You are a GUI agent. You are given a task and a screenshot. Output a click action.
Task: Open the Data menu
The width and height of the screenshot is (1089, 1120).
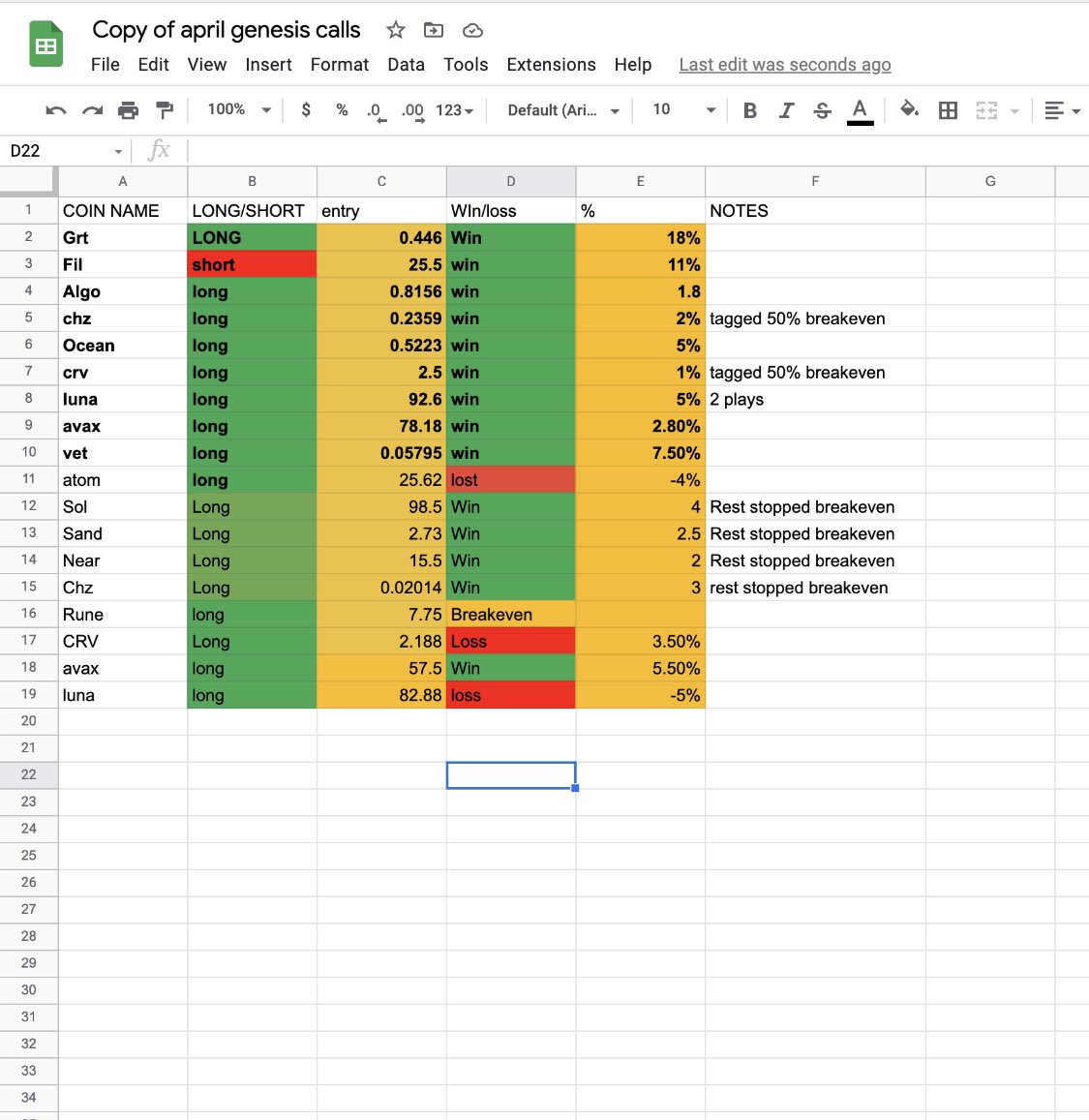tap(407, 64)
